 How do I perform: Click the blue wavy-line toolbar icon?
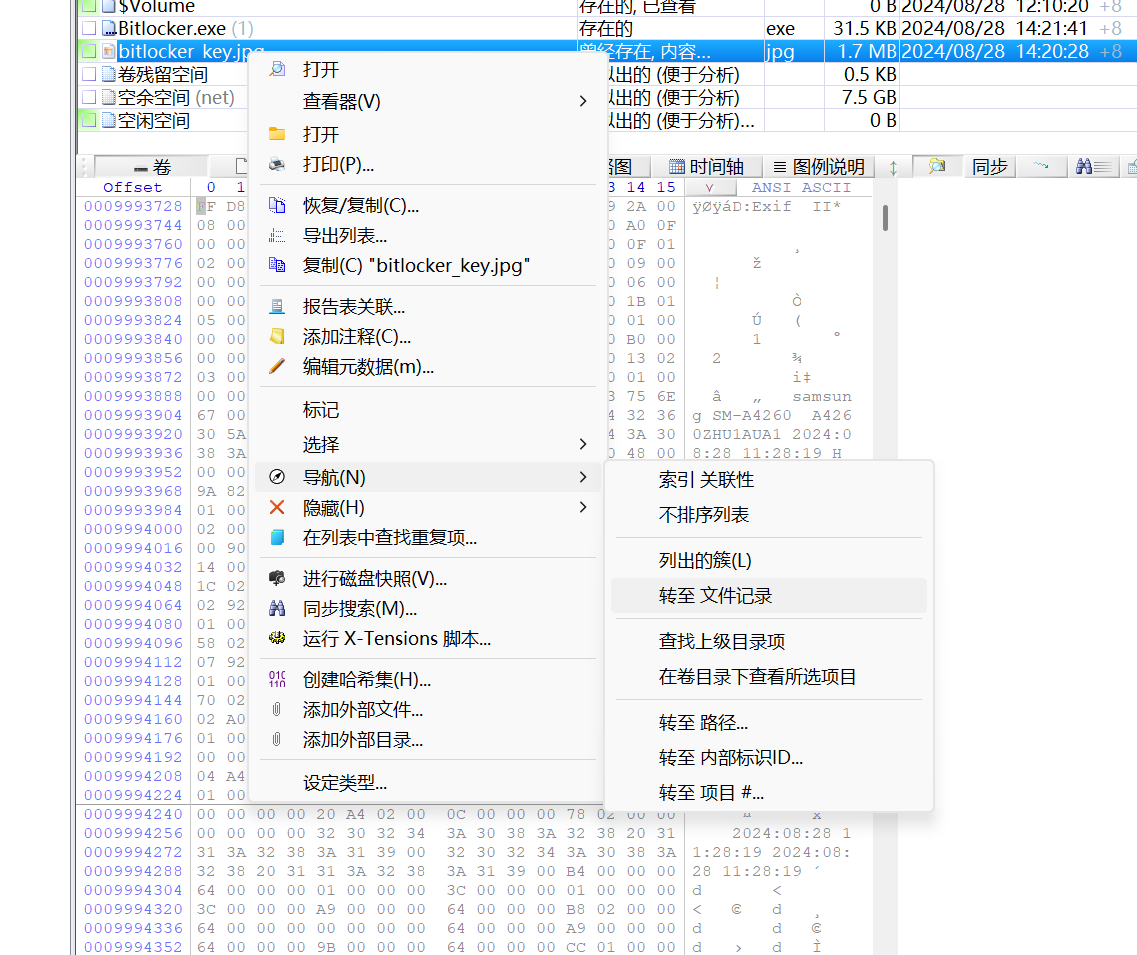coord(1041,167)
